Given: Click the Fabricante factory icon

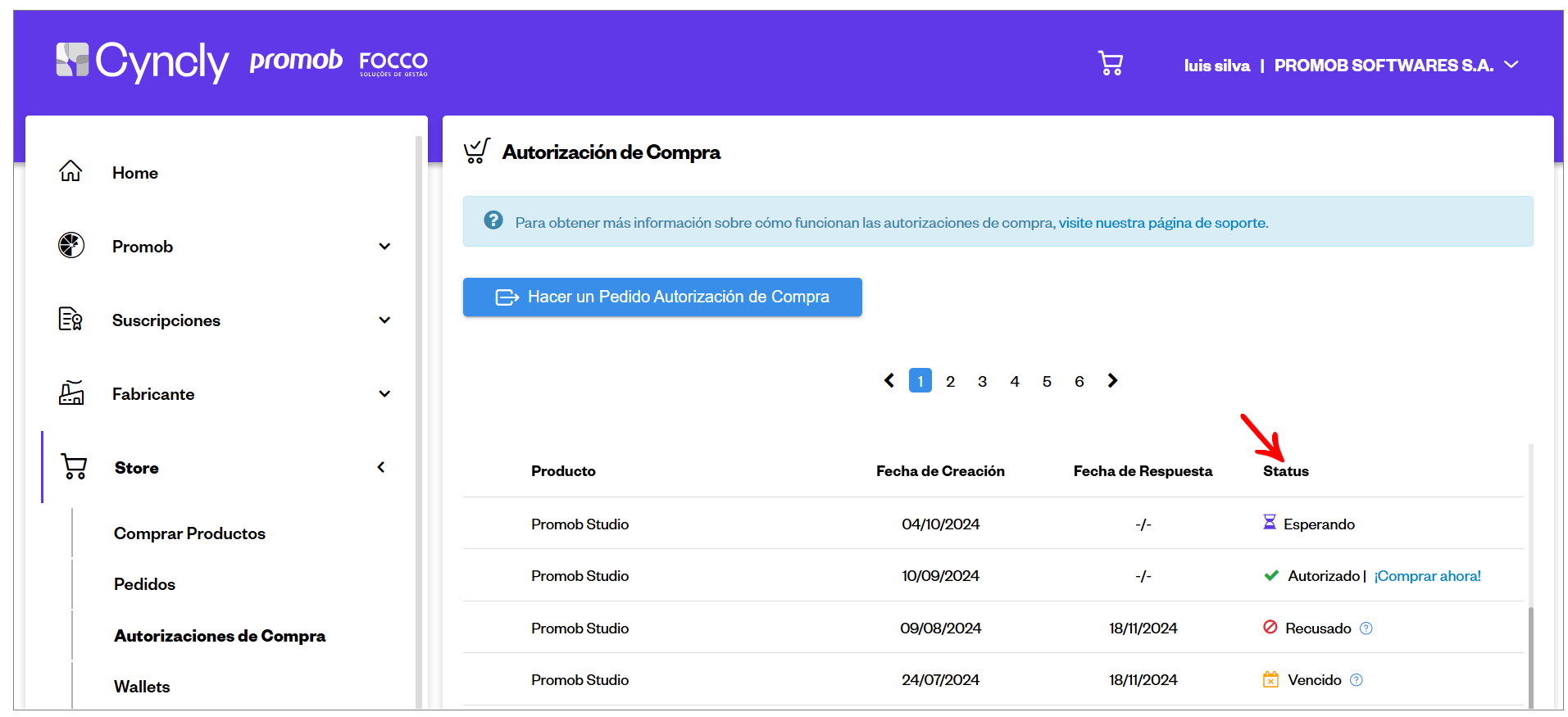Looking at the screenshot, I should coord(71,393).
